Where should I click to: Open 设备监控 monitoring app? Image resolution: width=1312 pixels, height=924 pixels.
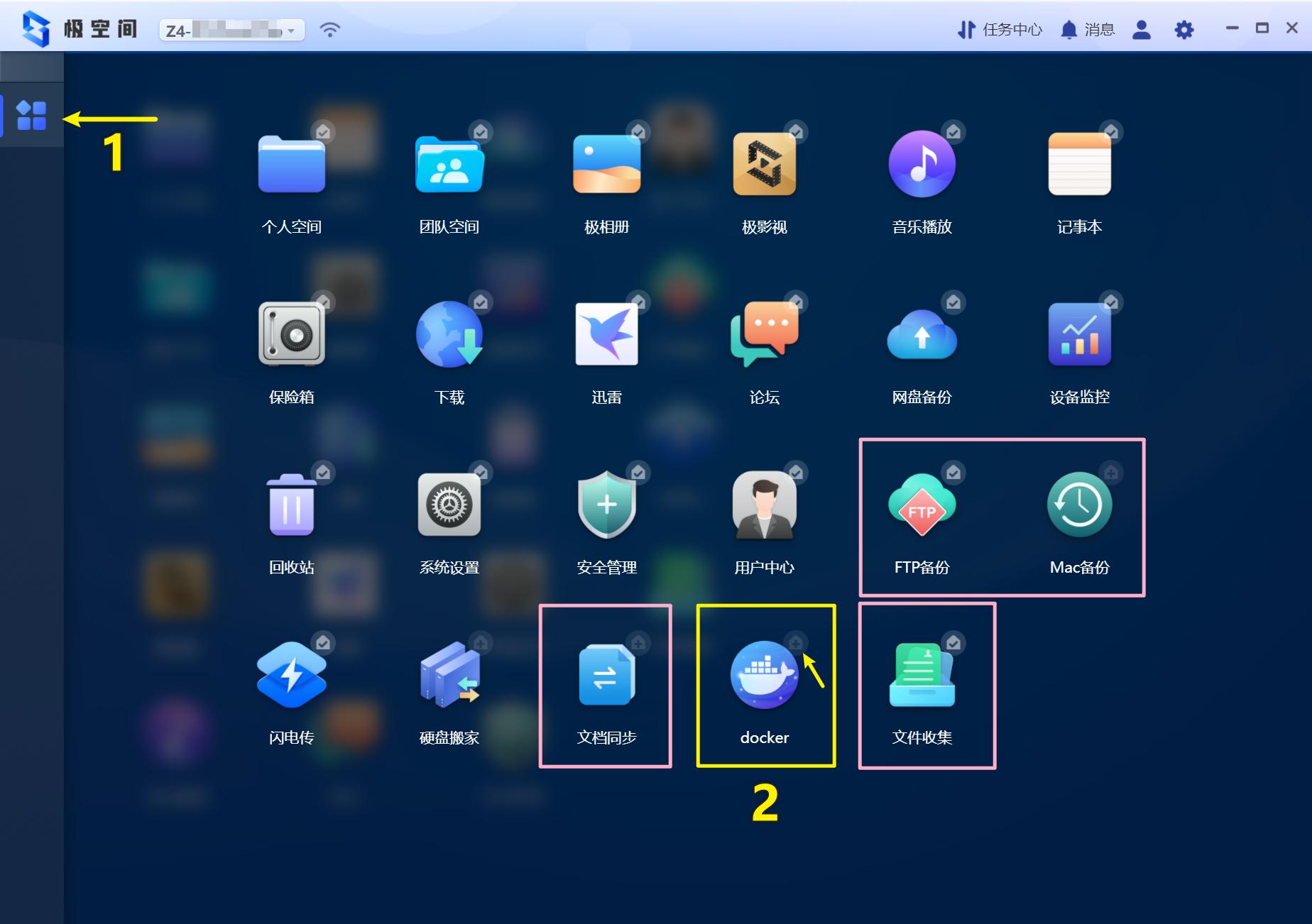pyautogui.click(x=1079, y=334)
